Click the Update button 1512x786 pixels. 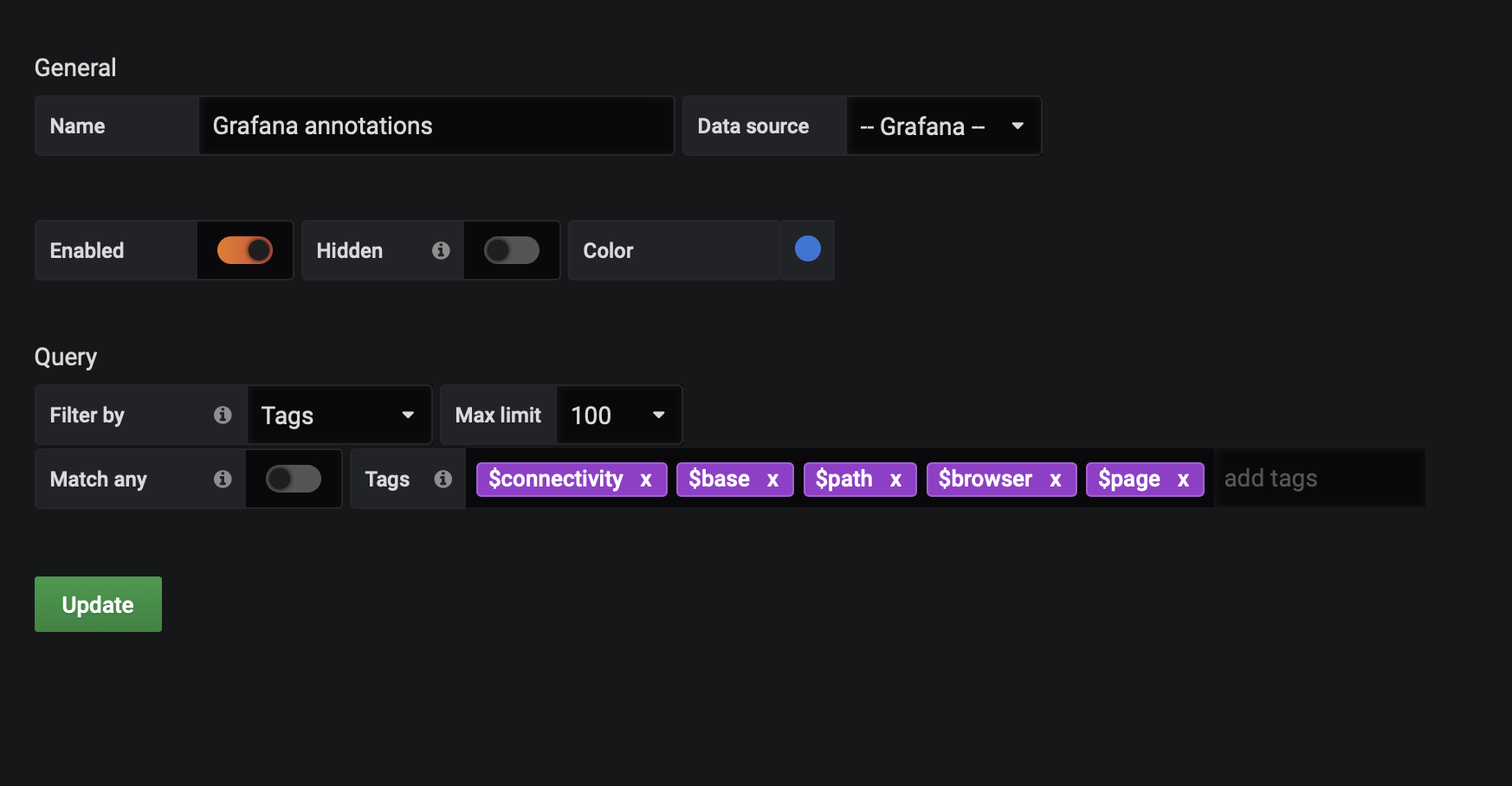coord(98,604)
